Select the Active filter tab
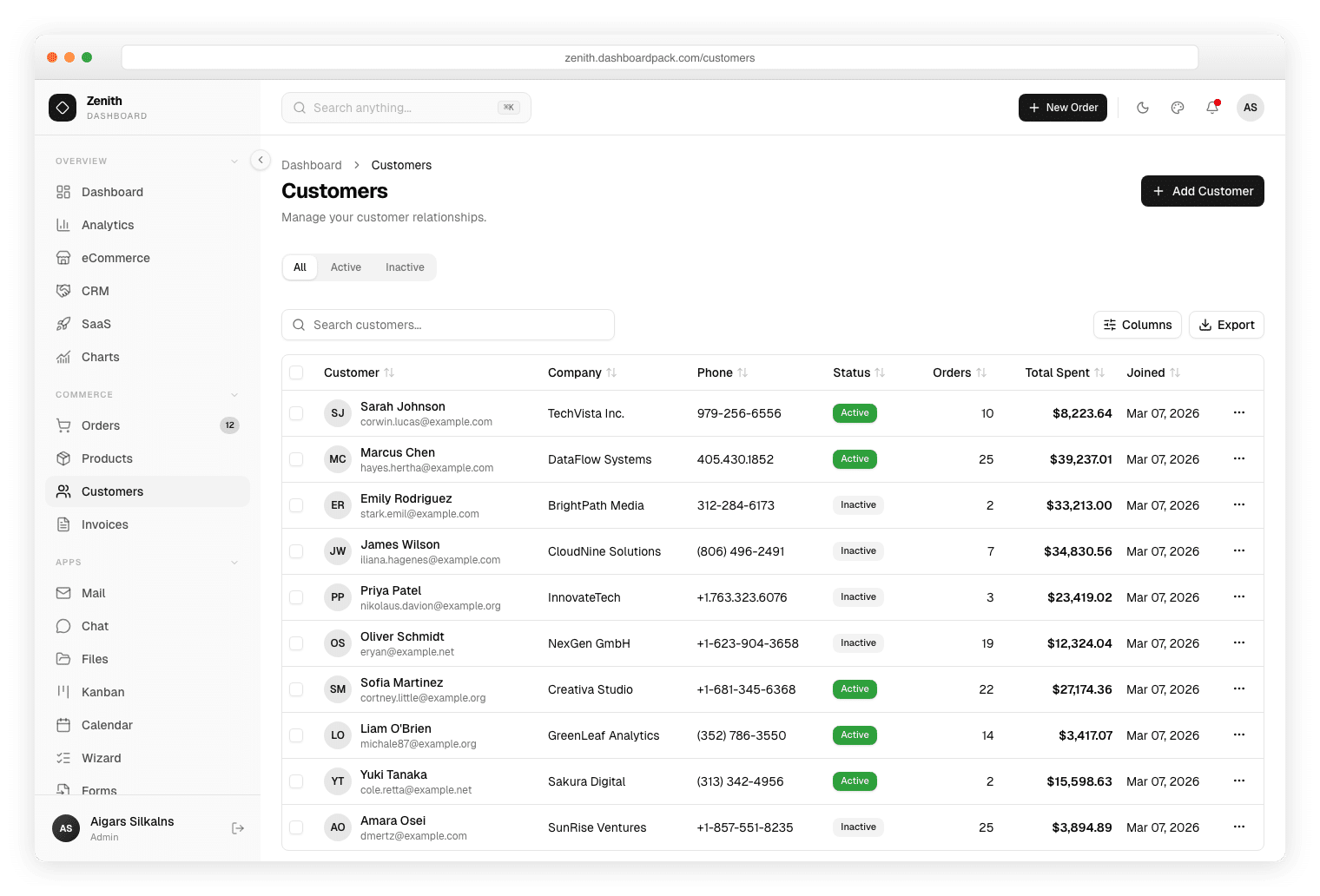 (x=346, y=267)
